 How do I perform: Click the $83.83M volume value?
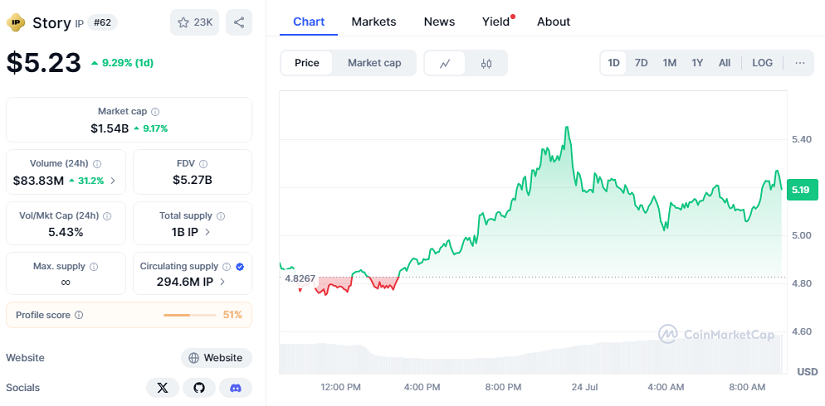click(38, 181)
